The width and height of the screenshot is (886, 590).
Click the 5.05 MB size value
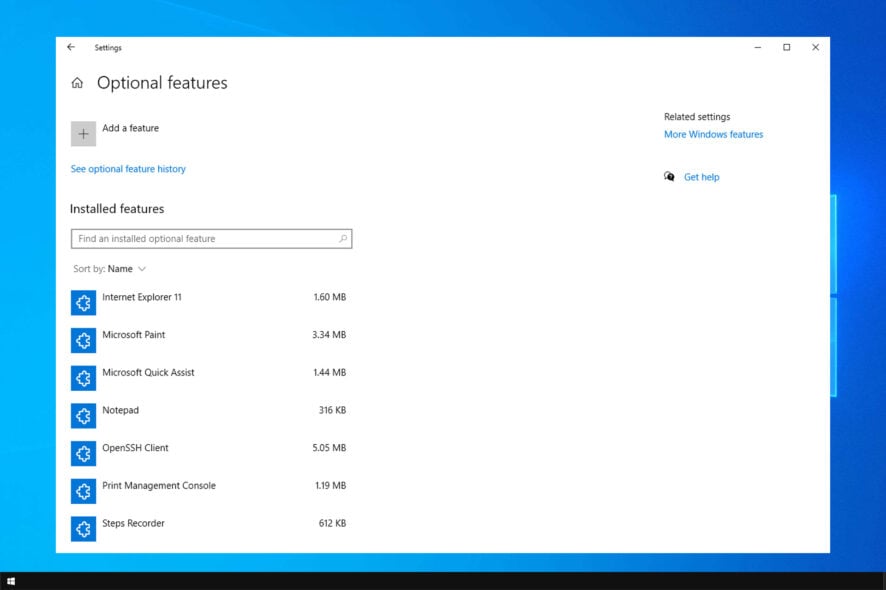click(x=329, y=448)
